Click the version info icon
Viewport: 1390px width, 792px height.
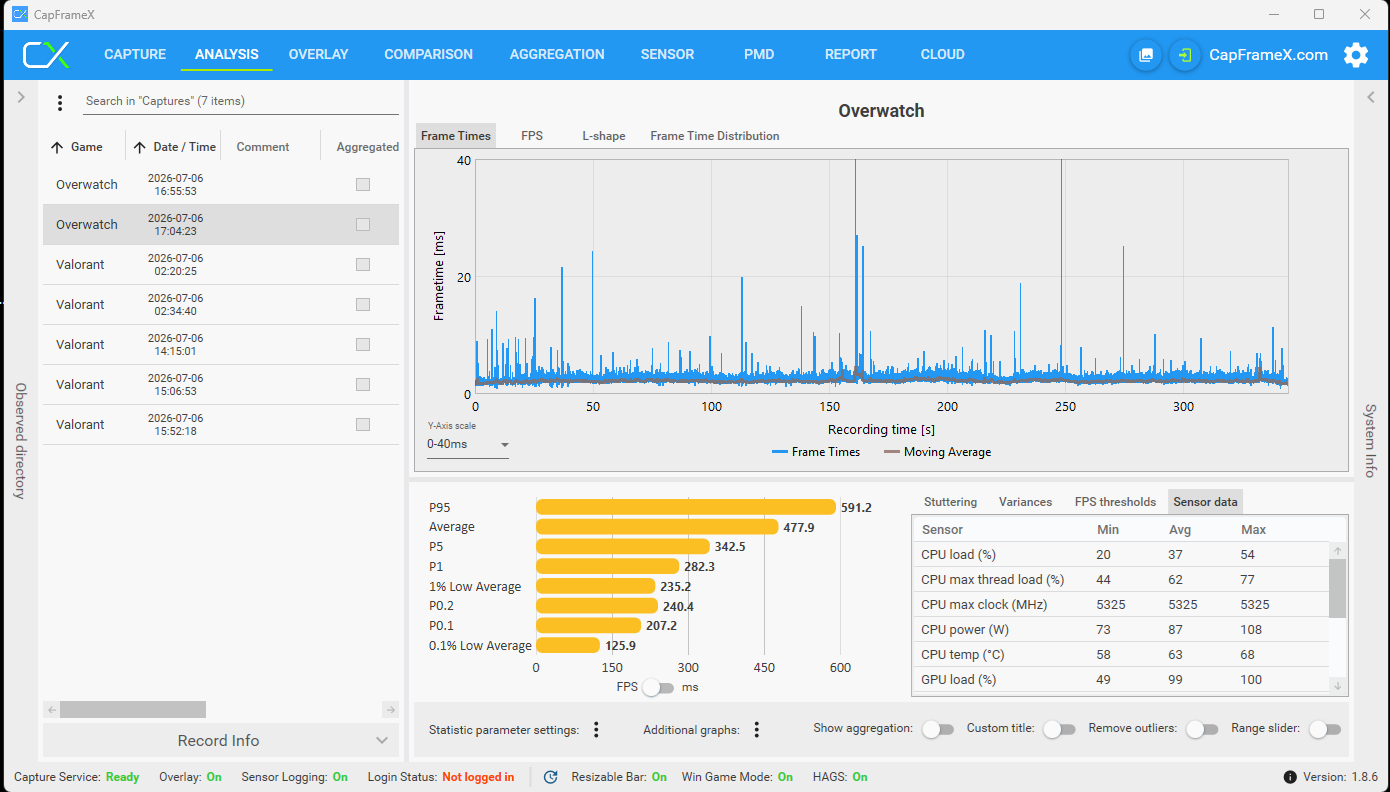click(1290, 777)
